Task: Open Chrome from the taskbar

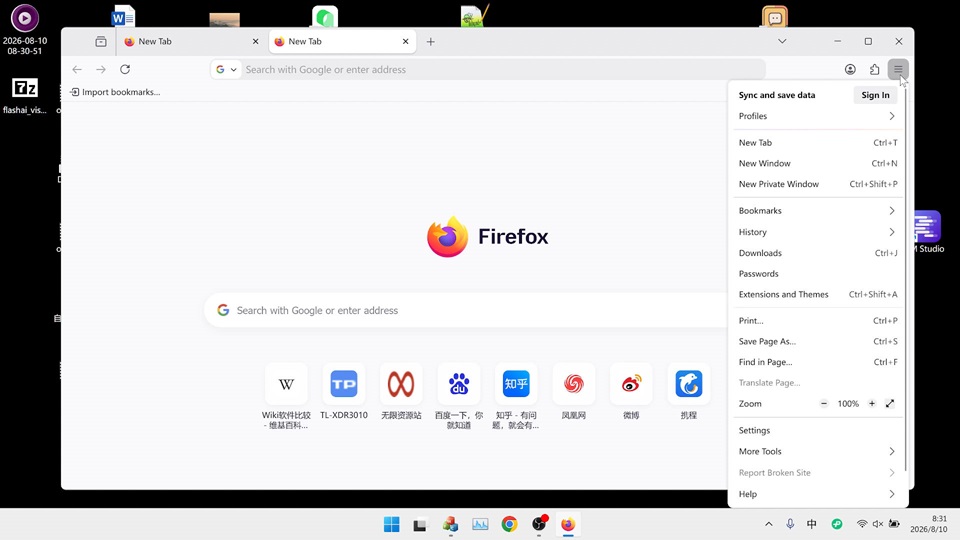Action: (509, 524)
